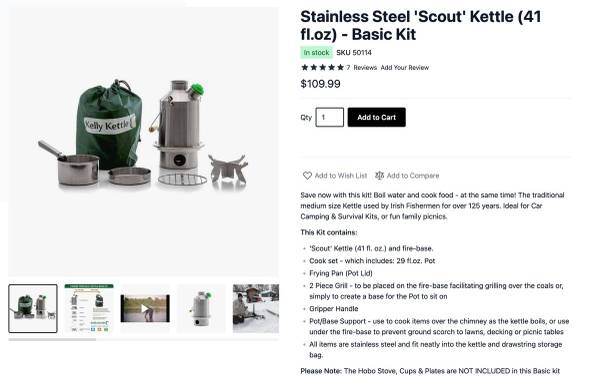Click the compare scales icon
Viewport: 600px width, 389px height.
(379, 176)
